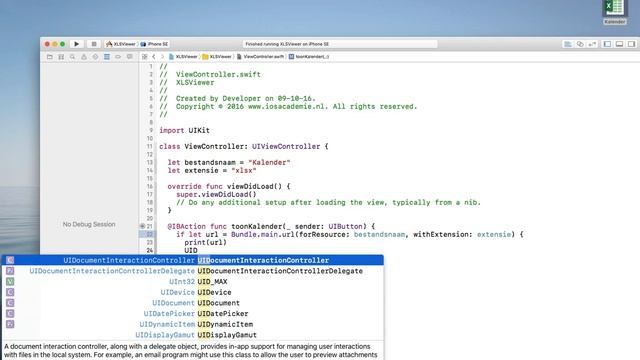
Task: Open related items grid menu in jump bar
Action: (144, 57)
